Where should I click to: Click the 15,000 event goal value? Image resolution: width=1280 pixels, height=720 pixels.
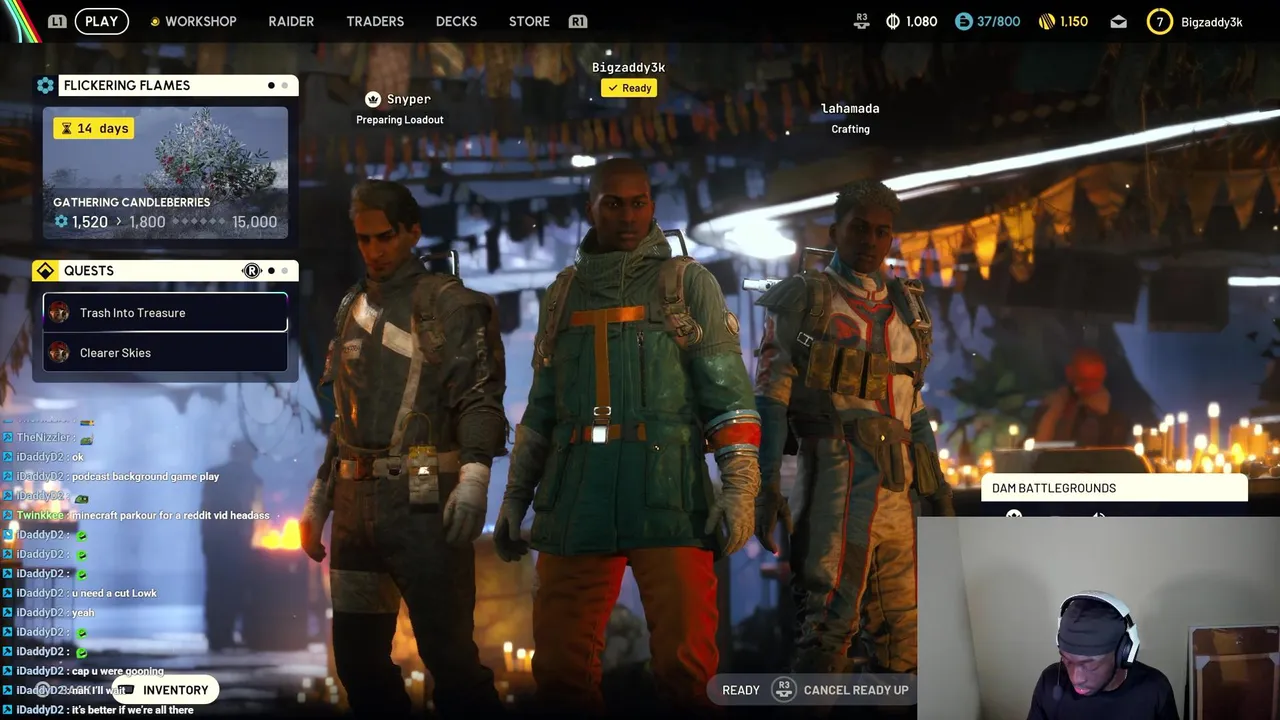coord(254,222)
